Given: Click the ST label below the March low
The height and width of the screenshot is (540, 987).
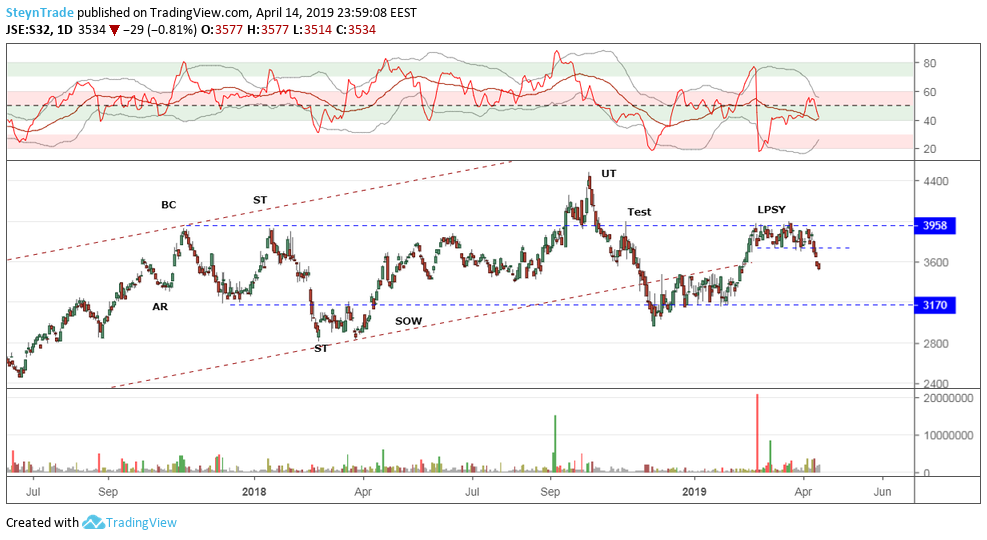Looking at the screenshot, I should coord(321,348).
